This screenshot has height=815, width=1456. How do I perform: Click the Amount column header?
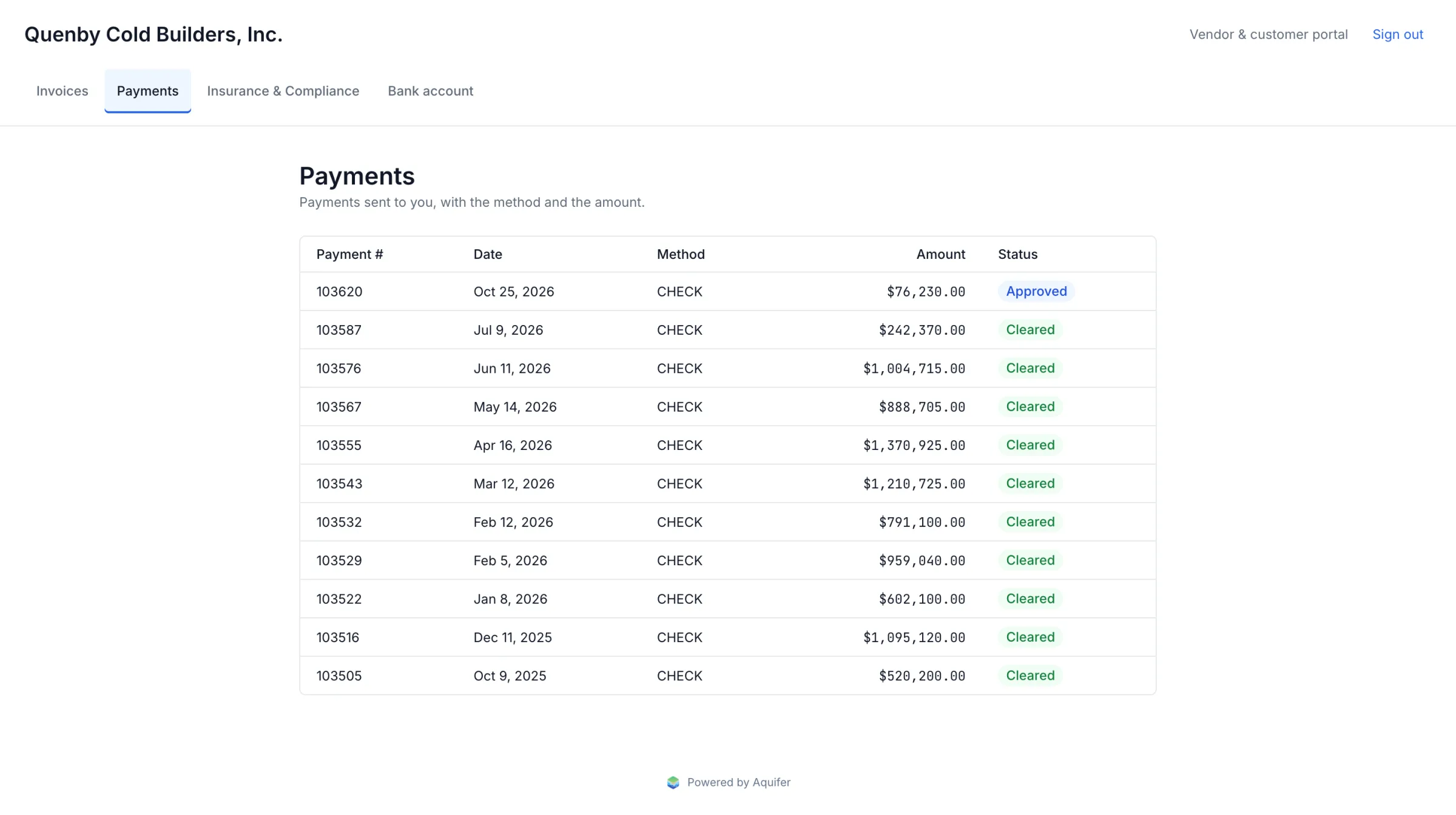pos(940,255)
